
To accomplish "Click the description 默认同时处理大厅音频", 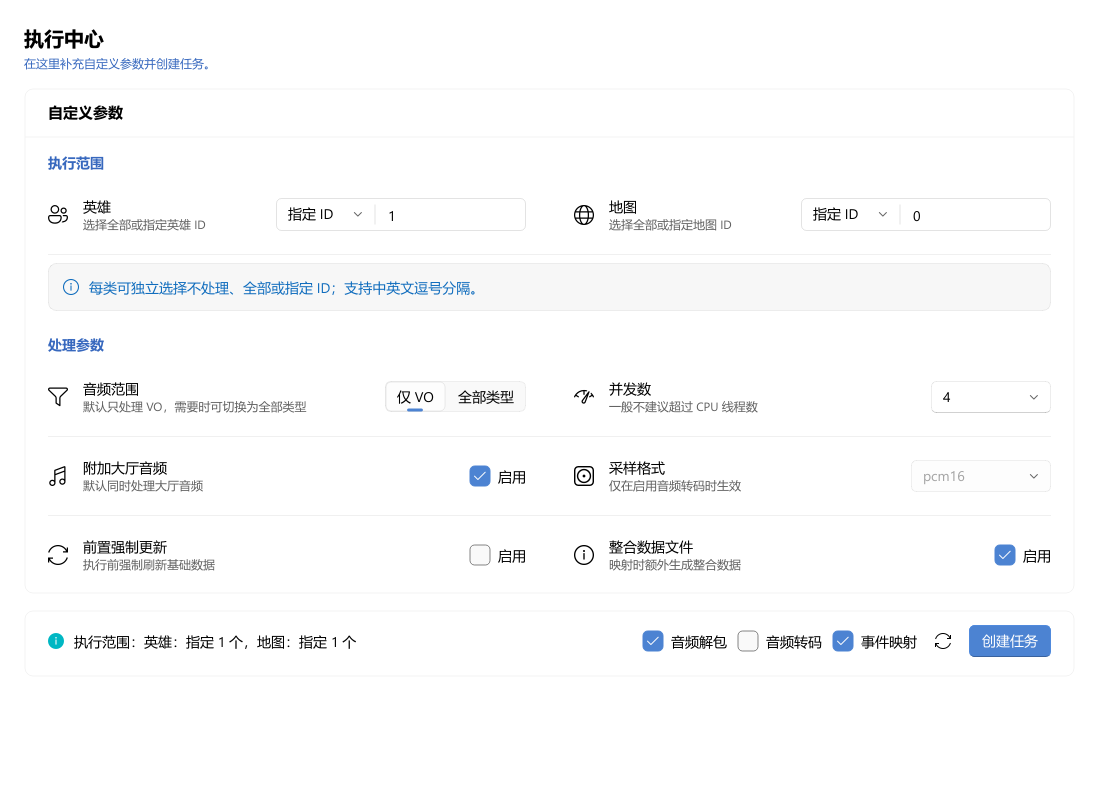I will pyautogui.click(x=143, y=486).
